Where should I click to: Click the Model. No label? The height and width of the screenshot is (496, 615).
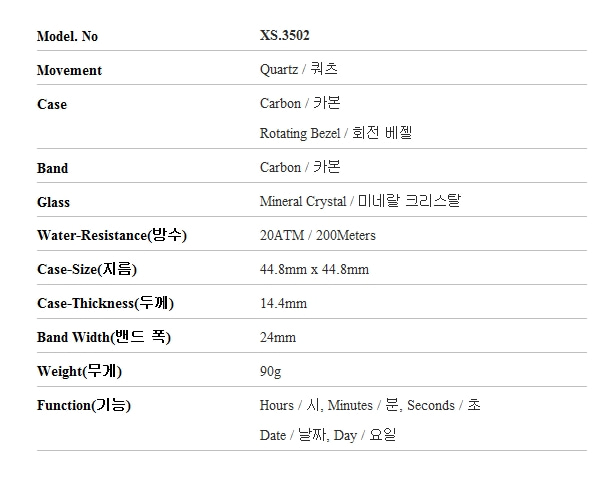click(x=67, y=36)
